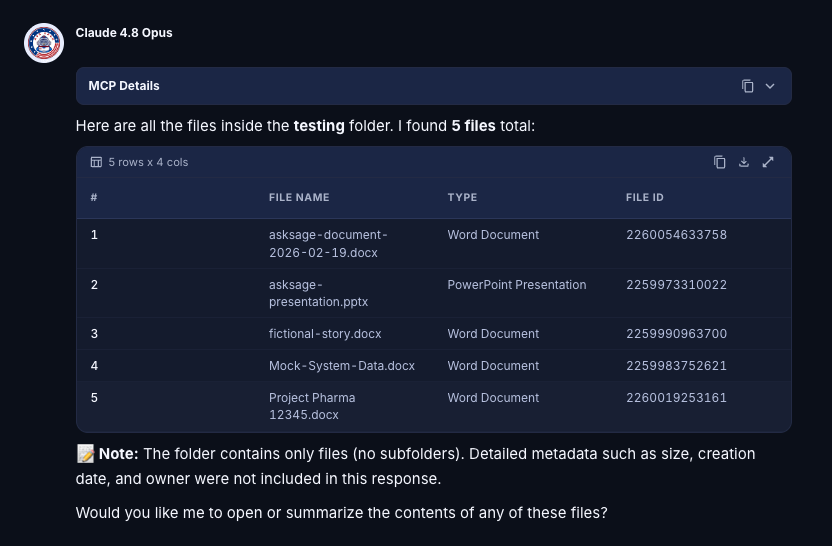Image resolution: width=832 pixels, height=546 pixels.
Task: Copy the table contents
Action: pyautogui.click(x=720, y=162)
